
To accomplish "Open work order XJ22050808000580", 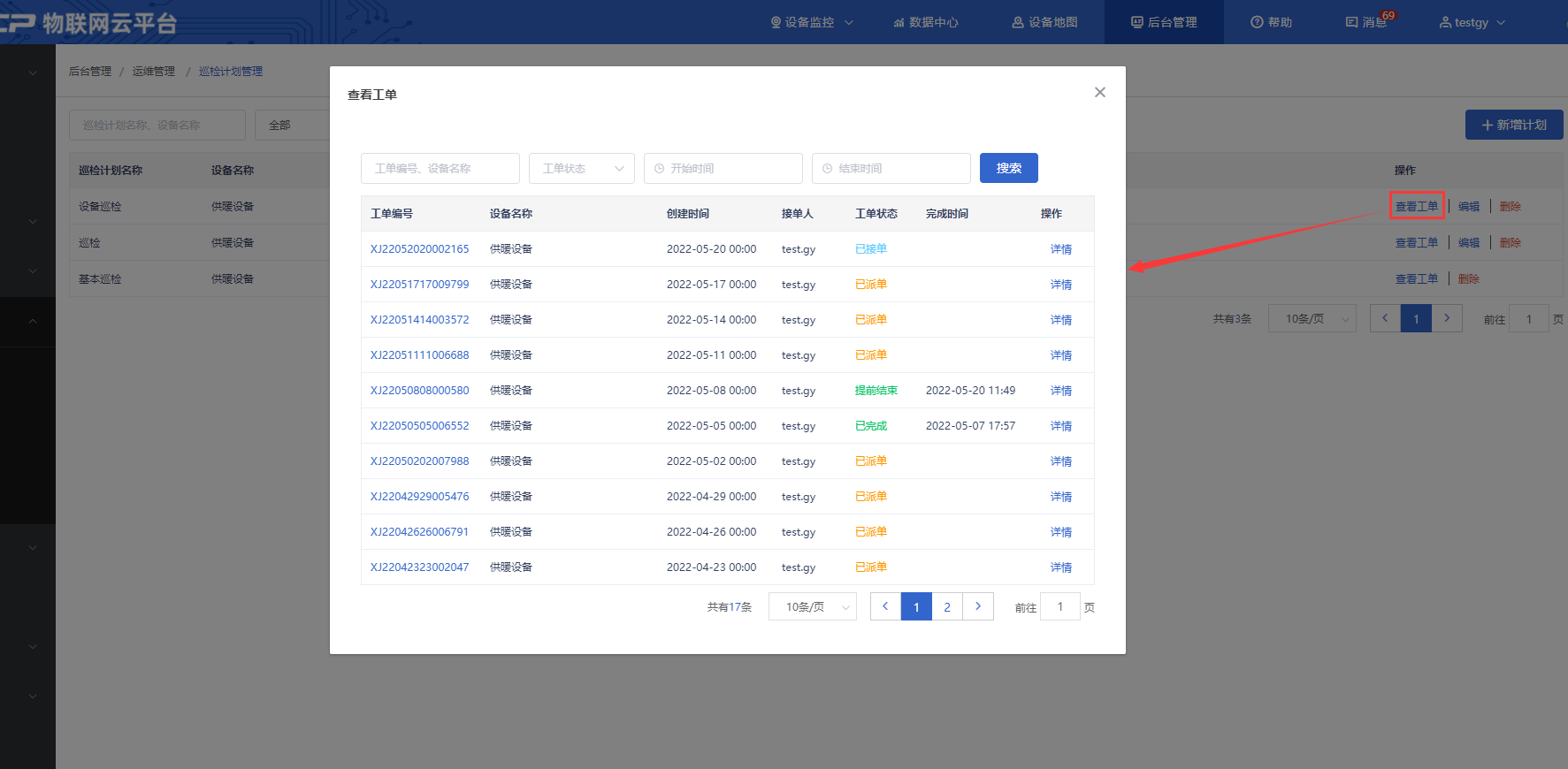I will pyautogui.click(x=419, y=391).
